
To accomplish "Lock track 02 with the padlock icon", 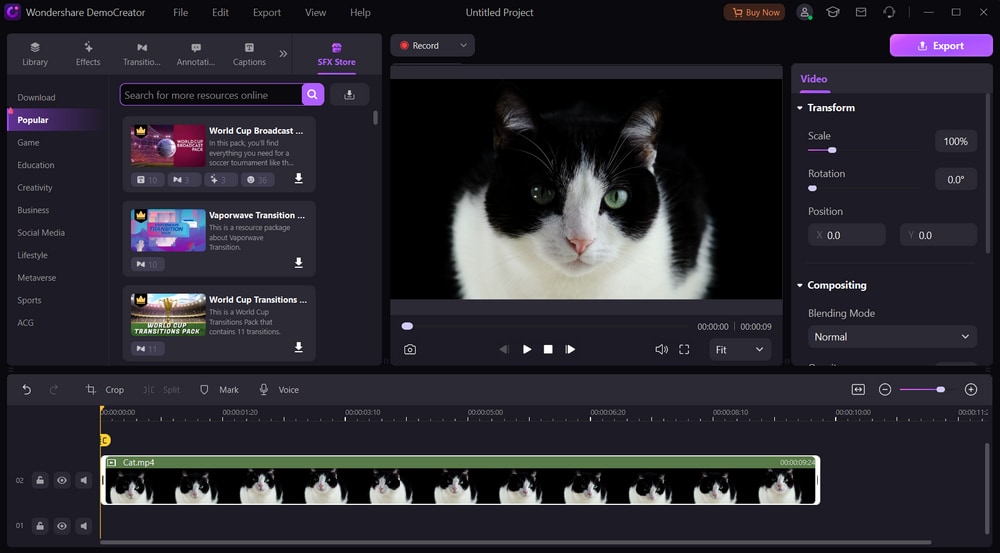I will pos(40,481).
